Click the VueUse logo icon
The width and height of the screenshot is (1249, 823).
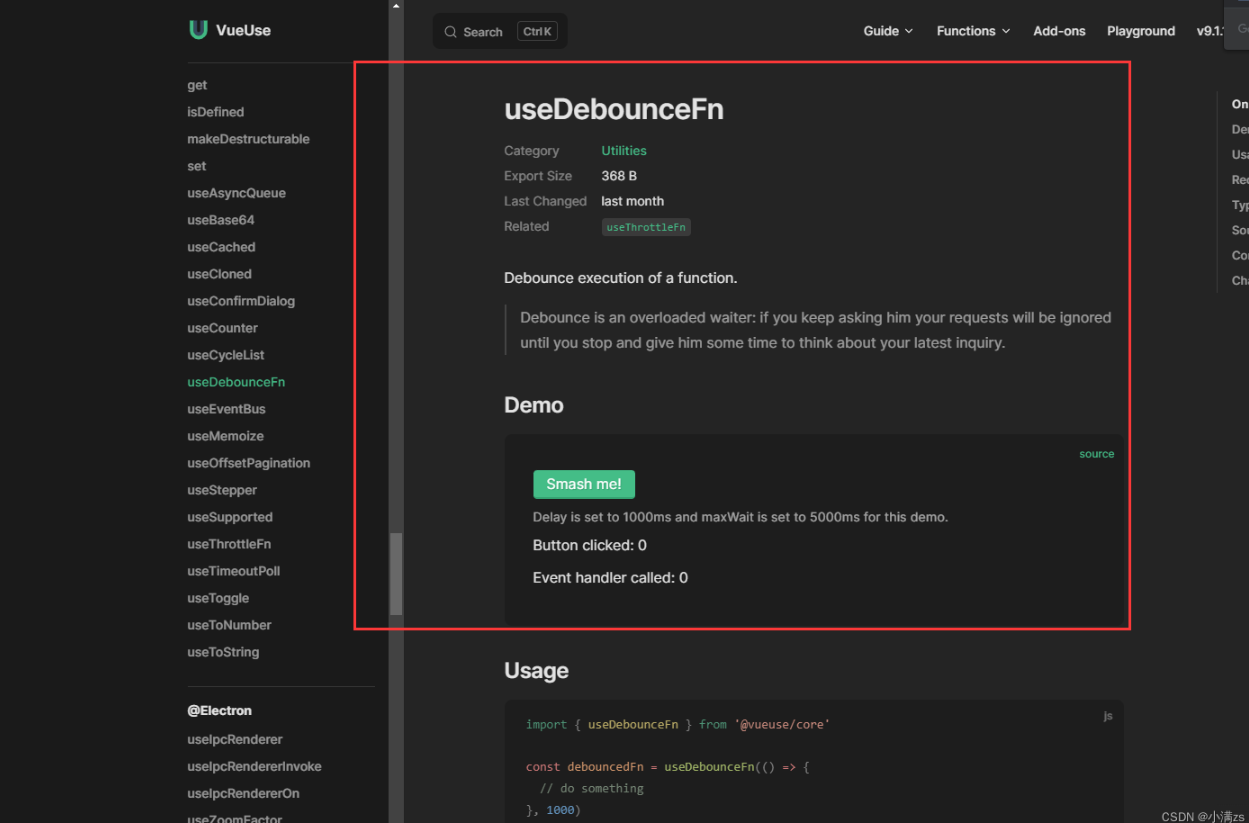point(198,30)
